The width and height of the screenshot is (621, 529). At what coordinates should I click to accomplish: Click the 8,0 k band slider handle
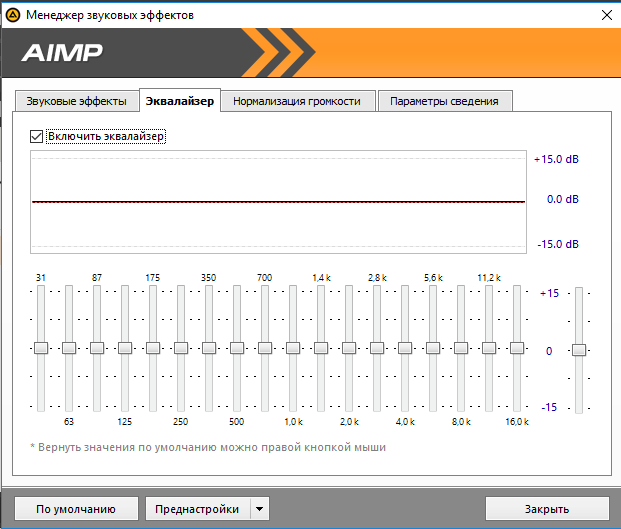coord(461,348)
